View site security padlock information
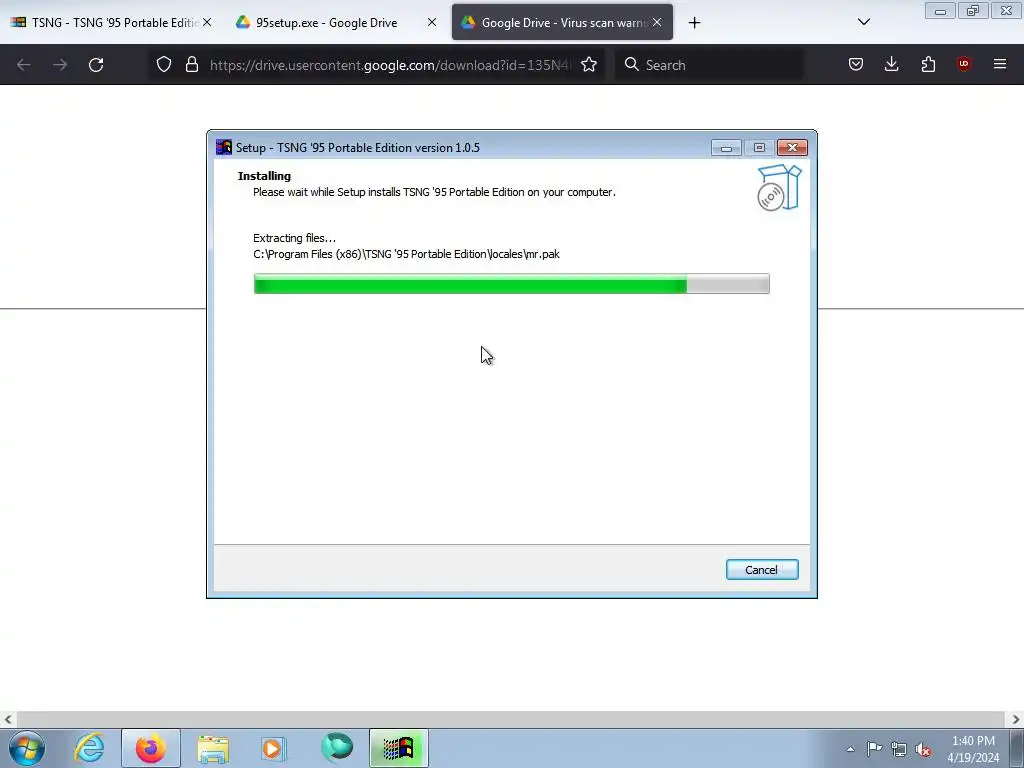 (191, 64)
